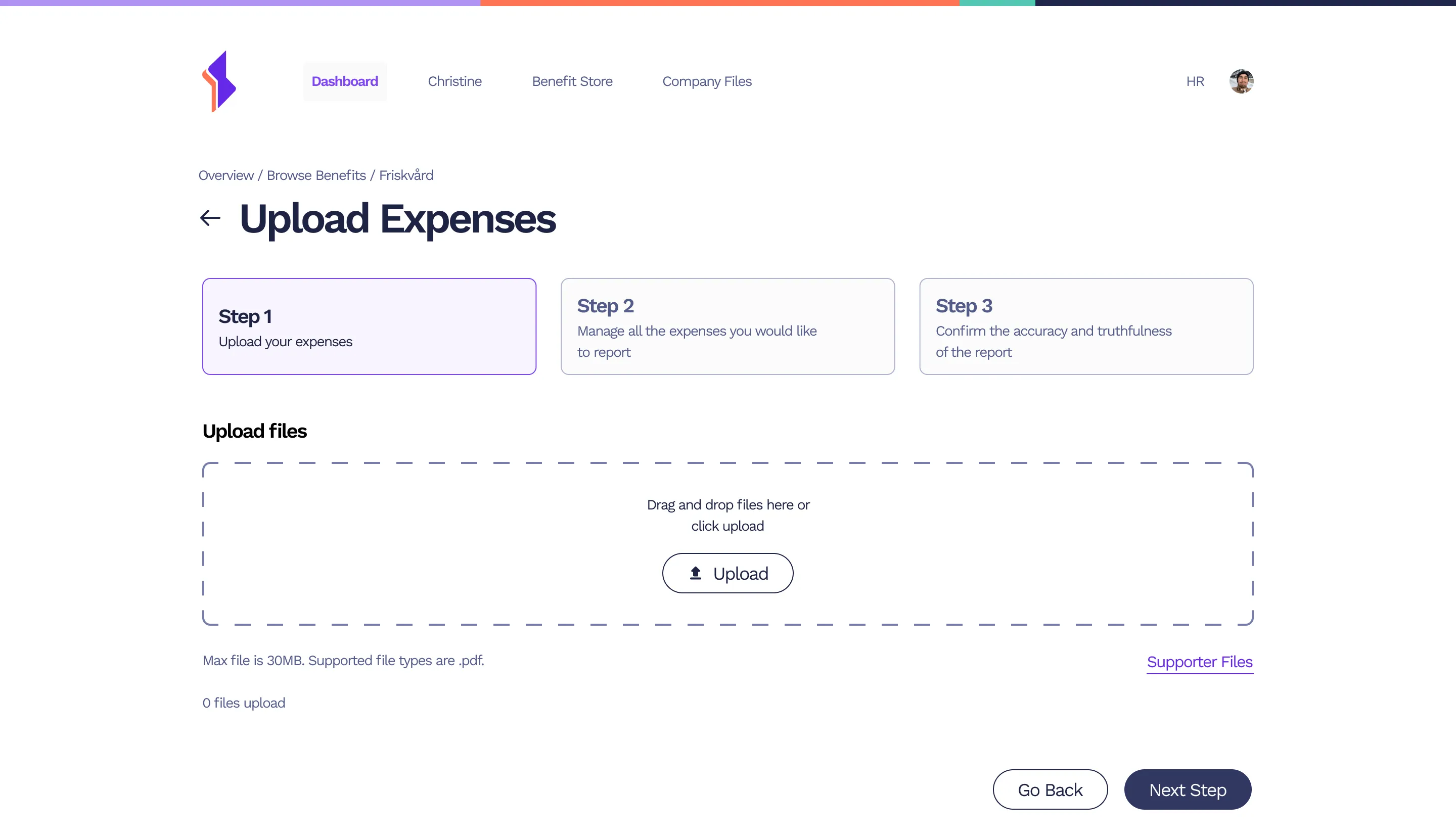Click the Overview breadcrumb link

[x=226, y=175]
